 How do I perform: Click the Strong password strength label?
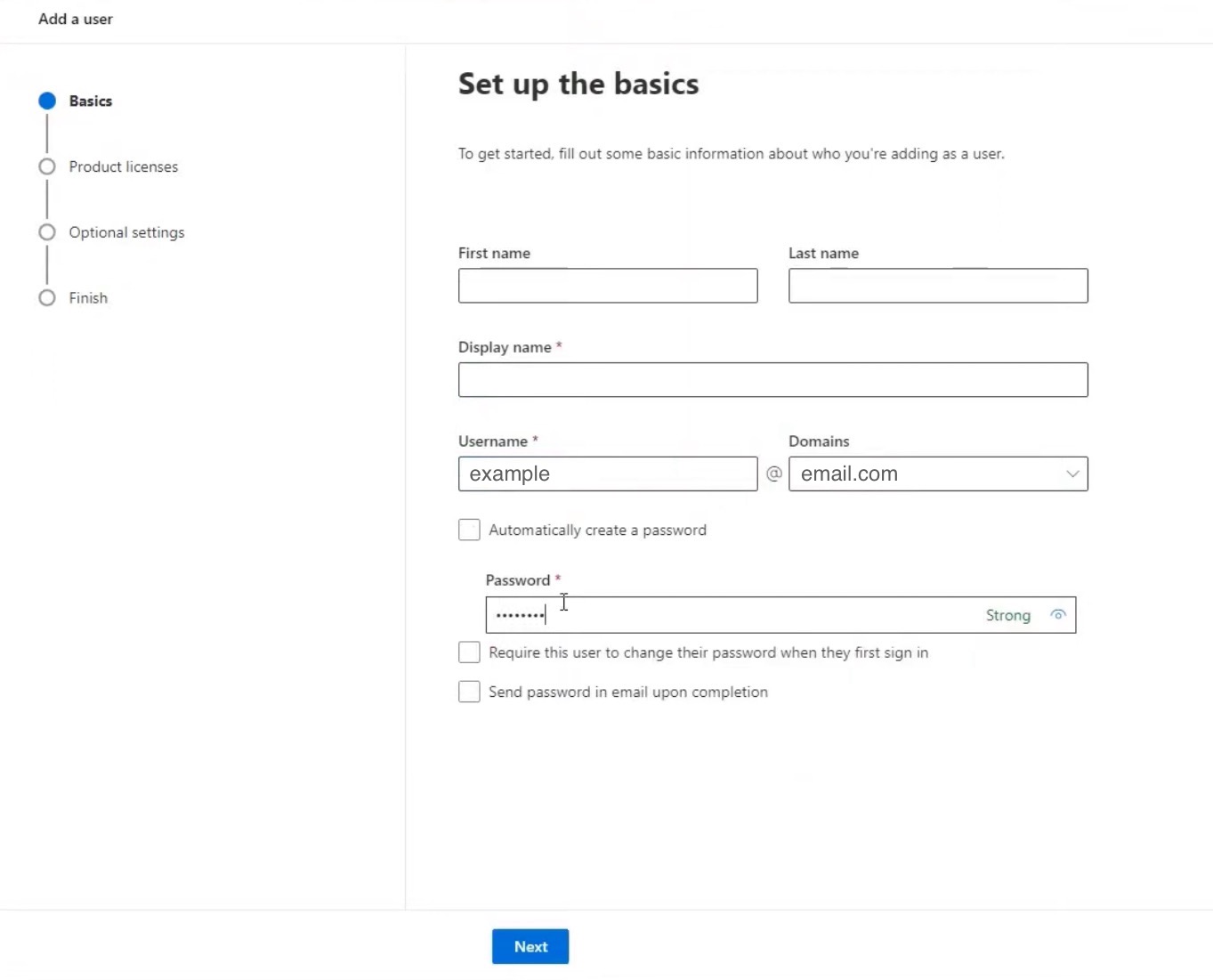point(1008,616)
